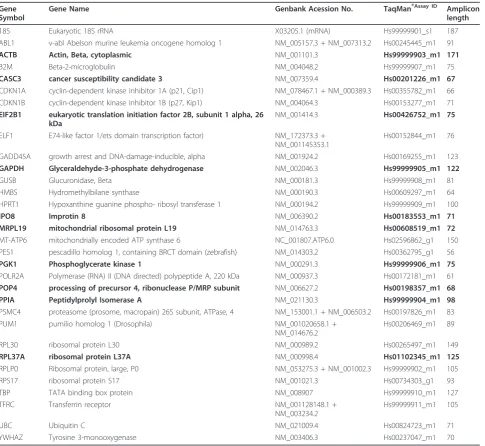Click the 'Glucuronidase, Beta' gene name
Image resolution: width=485 pixels, height=446 pixels.
coord(80,181)
